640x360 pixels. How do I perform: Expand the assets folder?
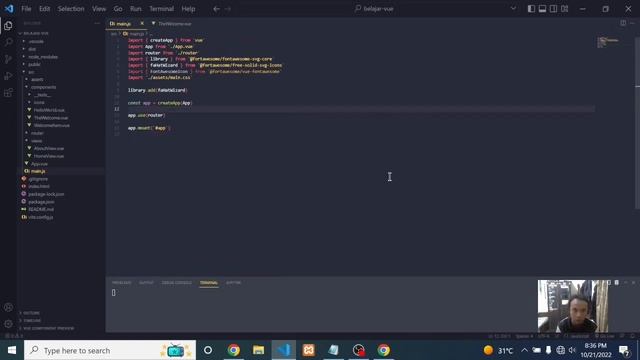(37, 79)
